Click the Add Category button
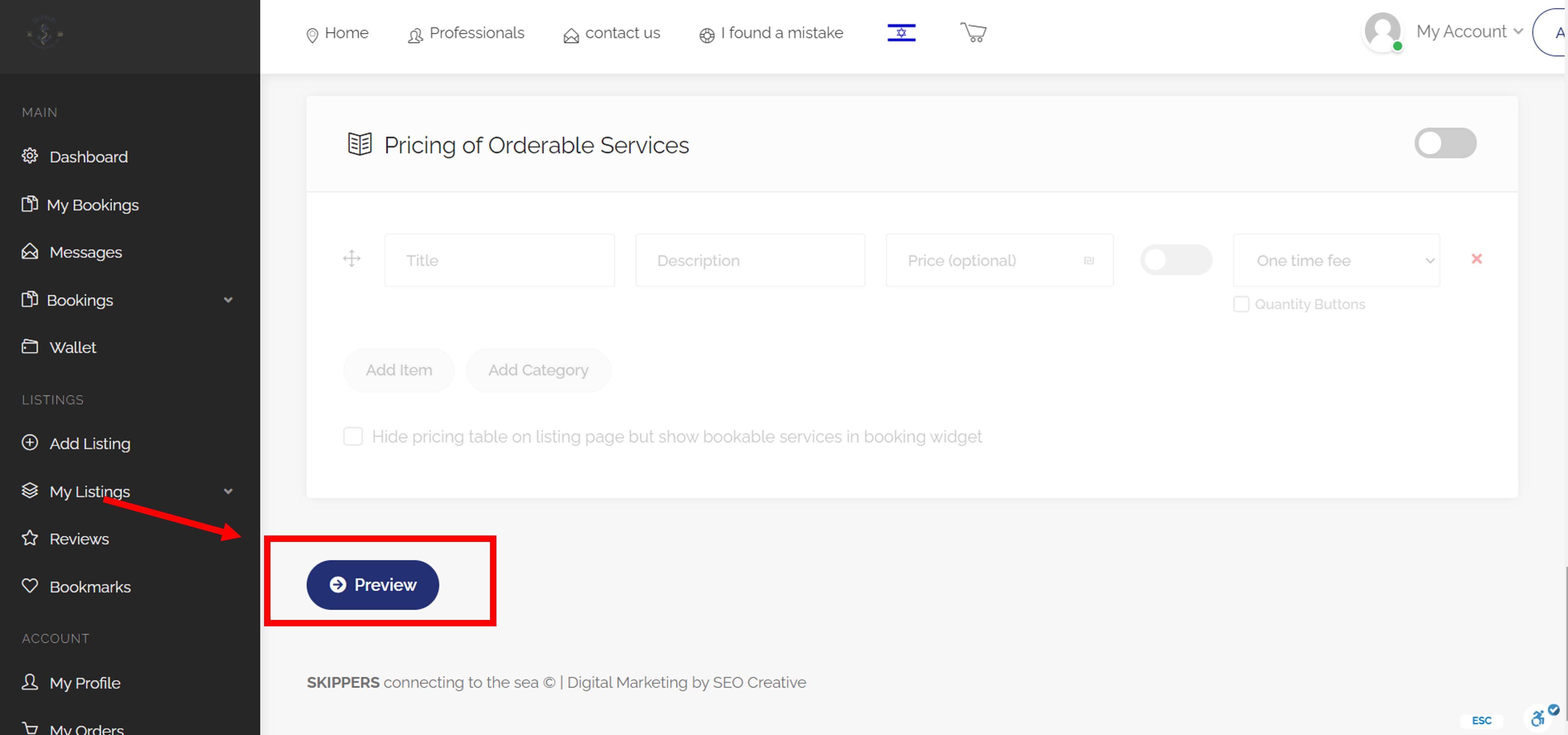Screen dimensions: 1568x735 537,370
